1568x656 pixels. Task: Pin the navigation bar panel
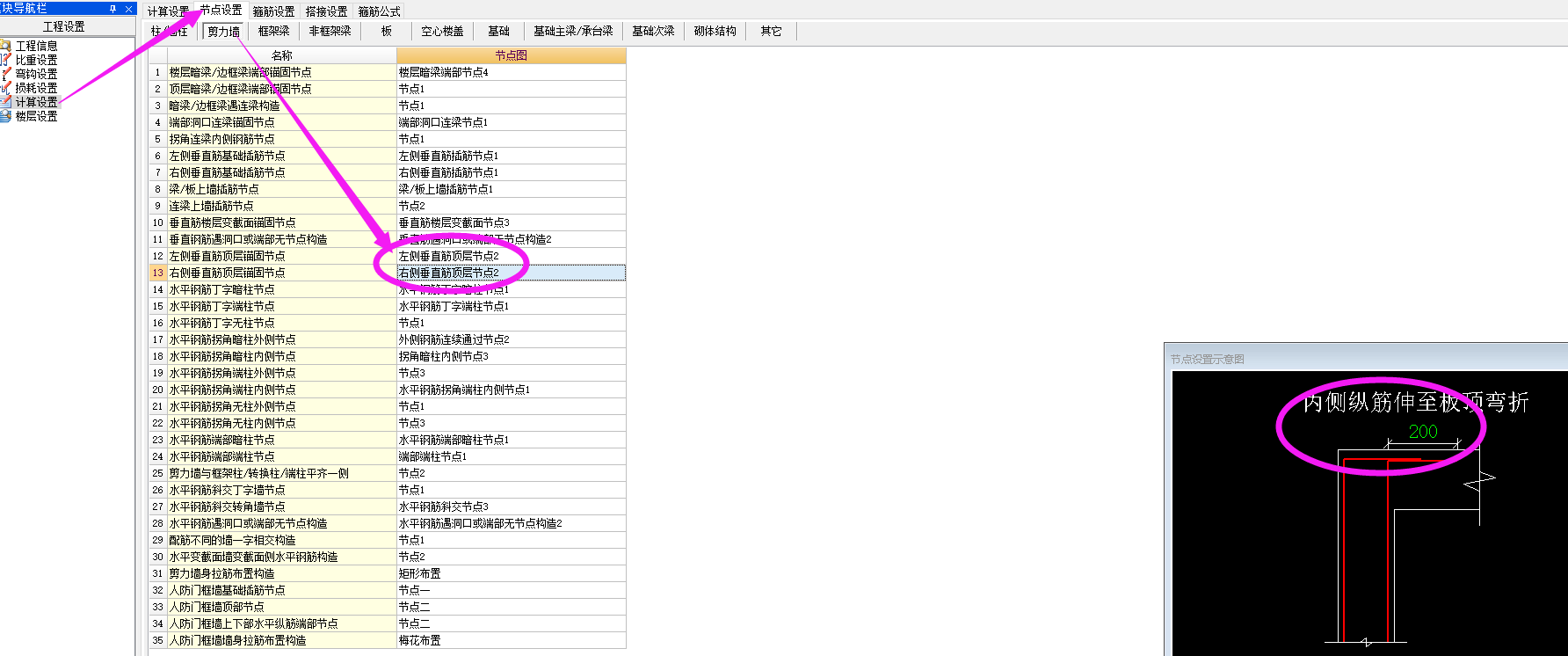(113, 8)
